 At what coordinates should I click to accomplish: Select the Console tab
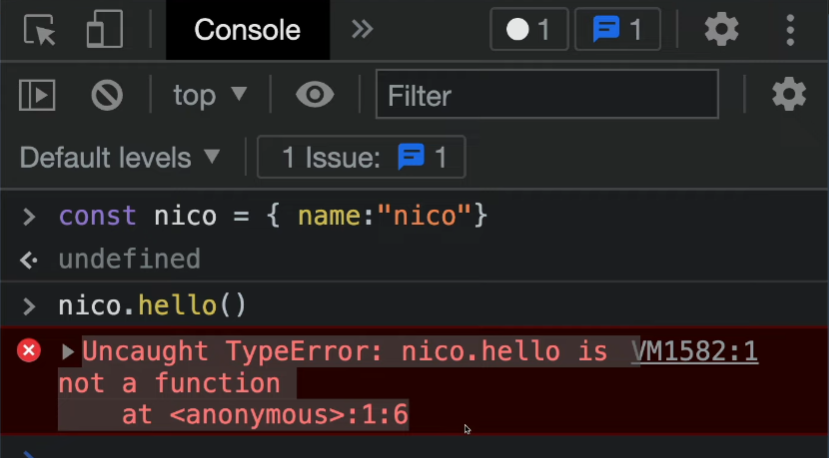click(247, 30)
